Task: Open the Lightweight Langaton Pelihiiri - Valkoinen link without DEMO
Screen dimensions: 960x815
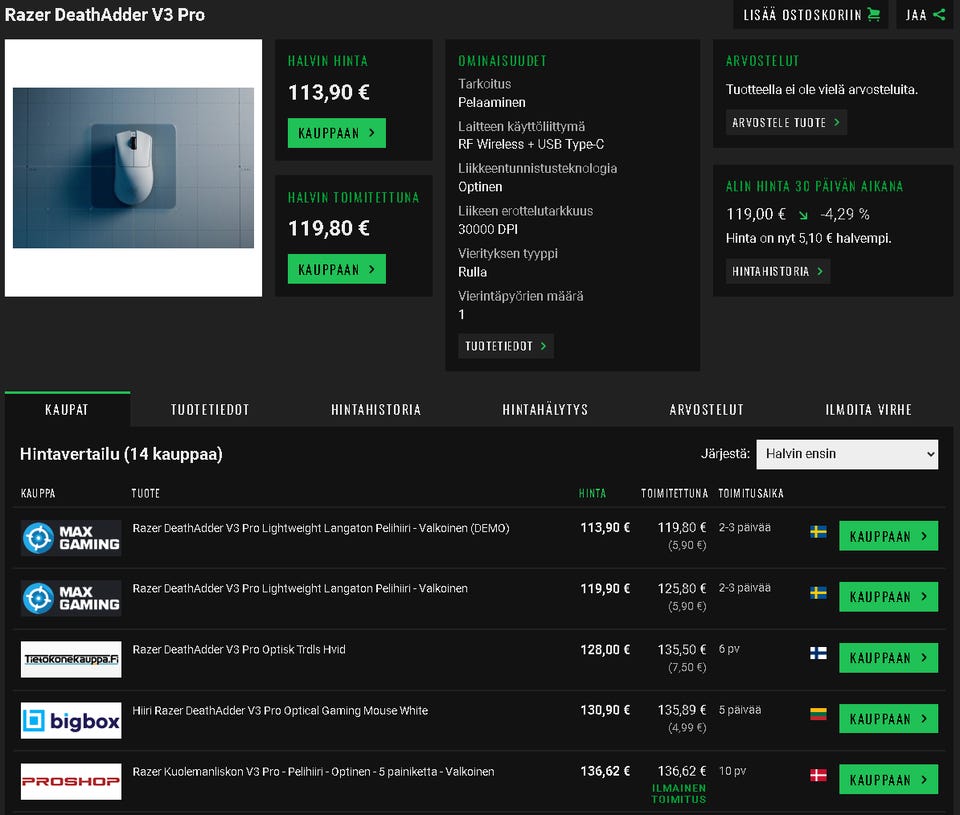Action: 300,588
